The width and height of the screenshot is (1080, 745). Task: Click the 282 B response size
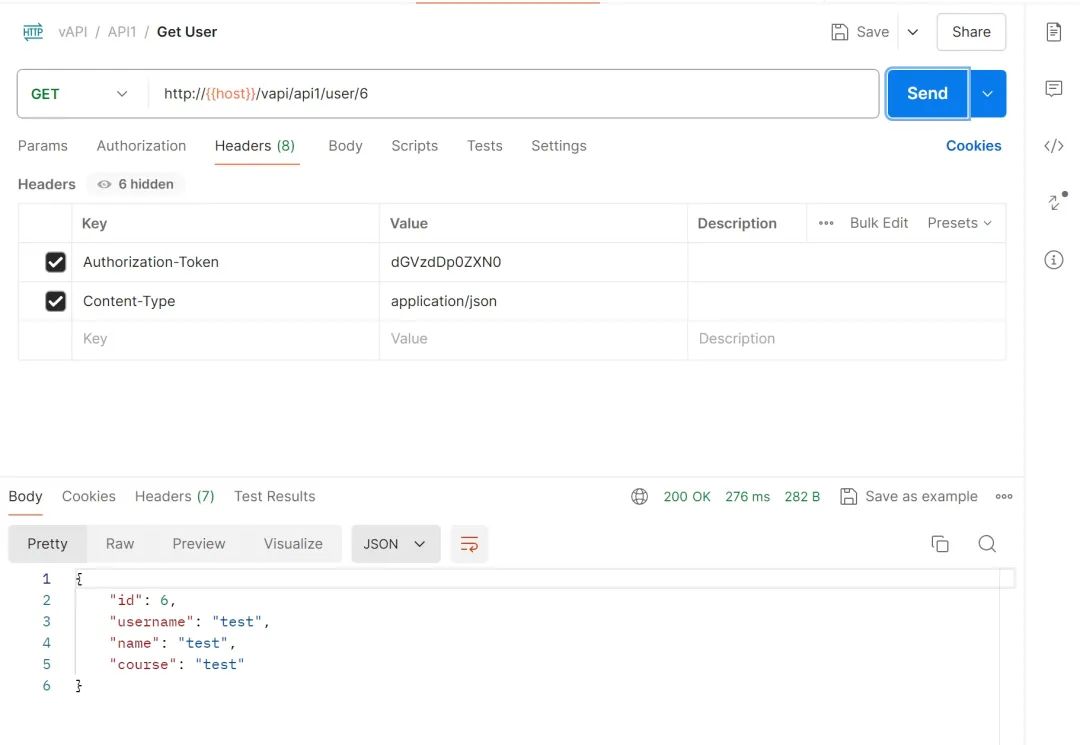pyautogui.click(x=802, y=496)
